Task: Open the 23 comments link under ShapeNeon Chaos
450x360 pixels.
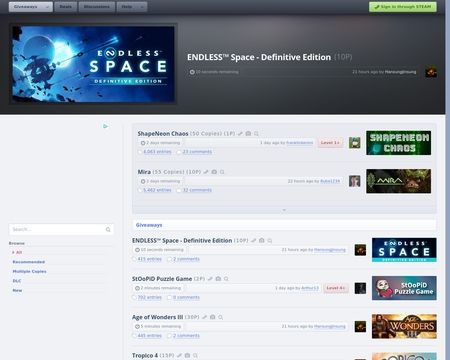Action: (197, 152)
